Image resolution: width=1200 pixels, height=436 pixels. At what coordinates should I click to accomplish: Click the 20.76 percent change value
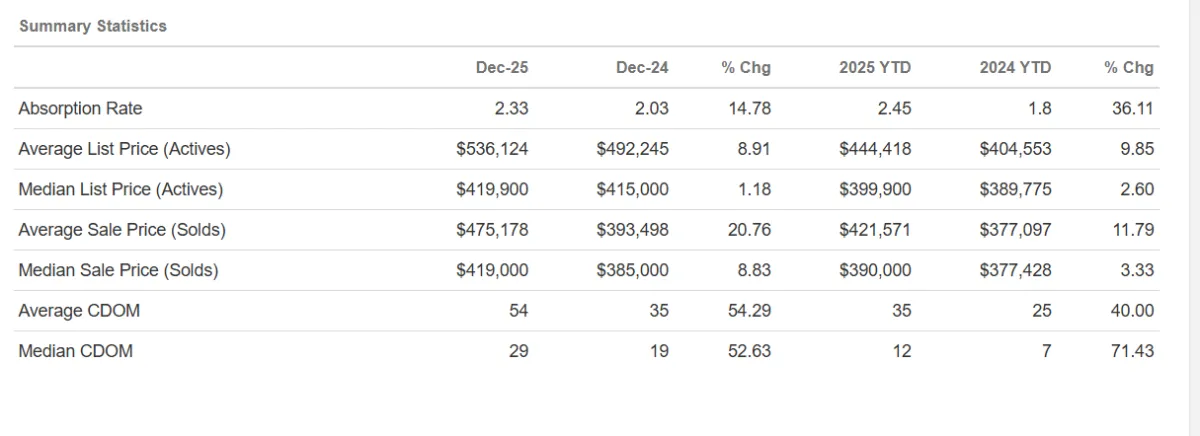[x=750, y=230]
